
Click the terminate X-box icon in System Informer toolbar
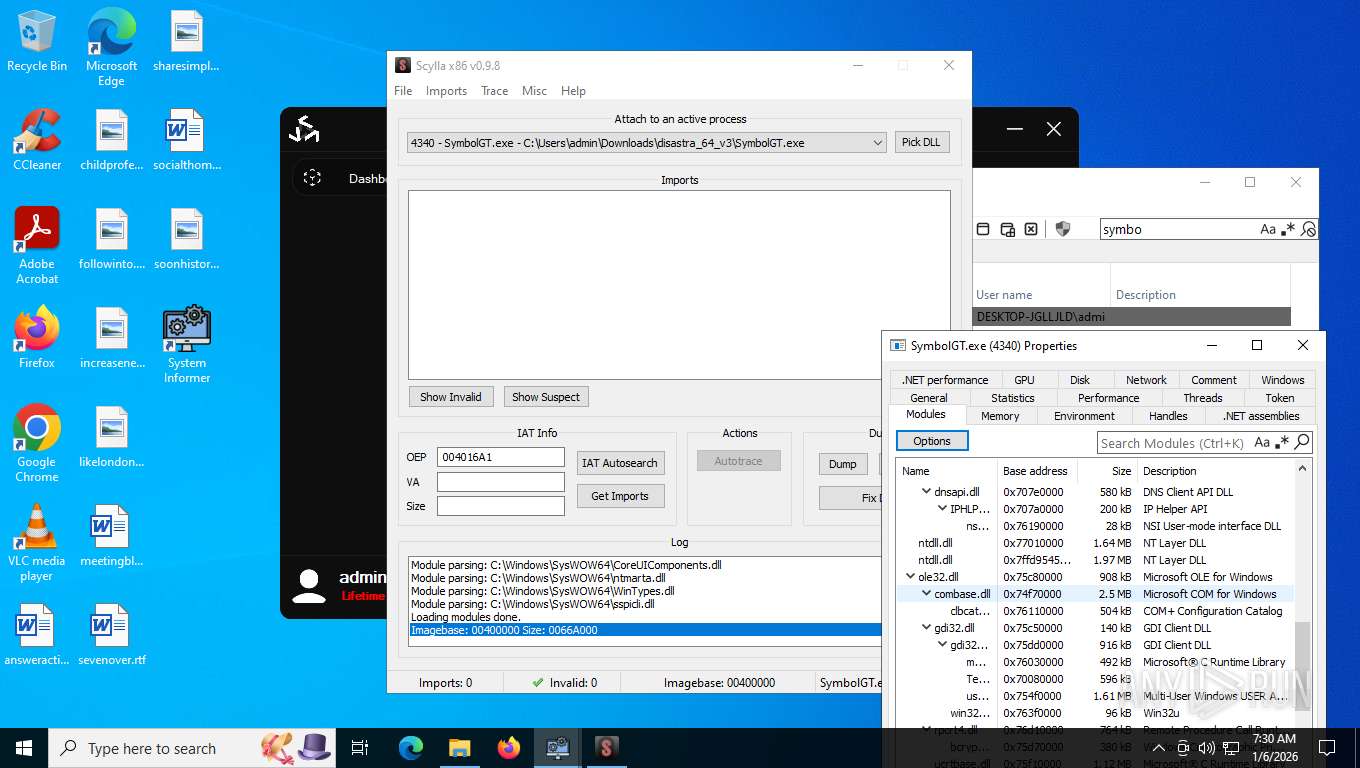point(1031,229)
